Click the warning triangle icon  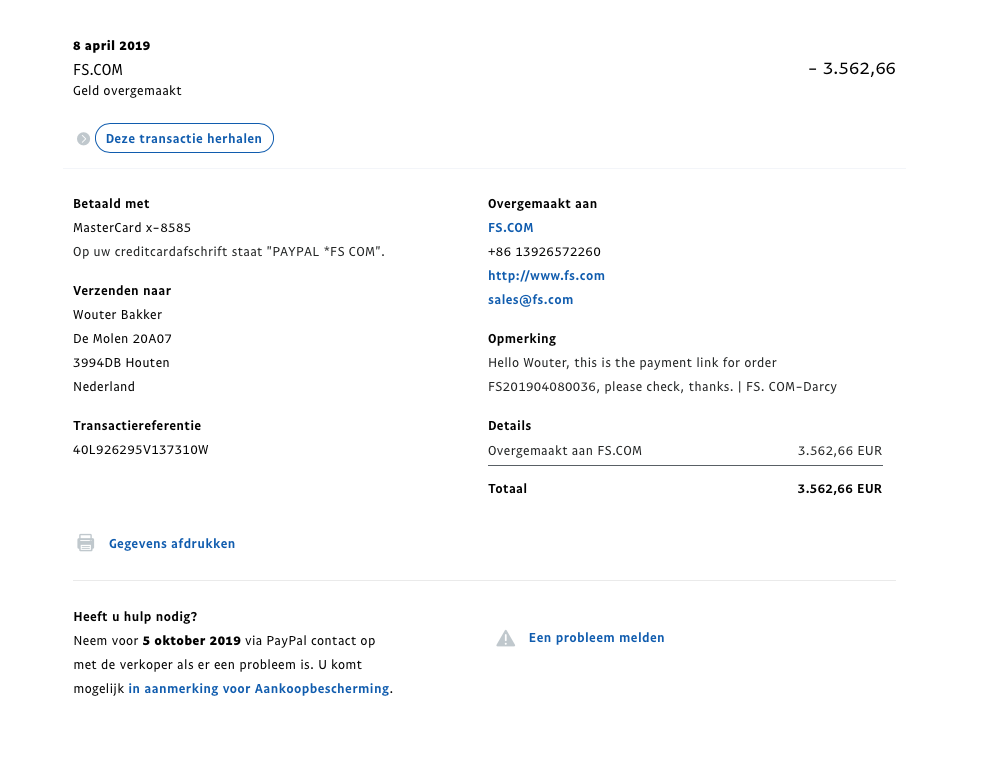coord(506,638)
